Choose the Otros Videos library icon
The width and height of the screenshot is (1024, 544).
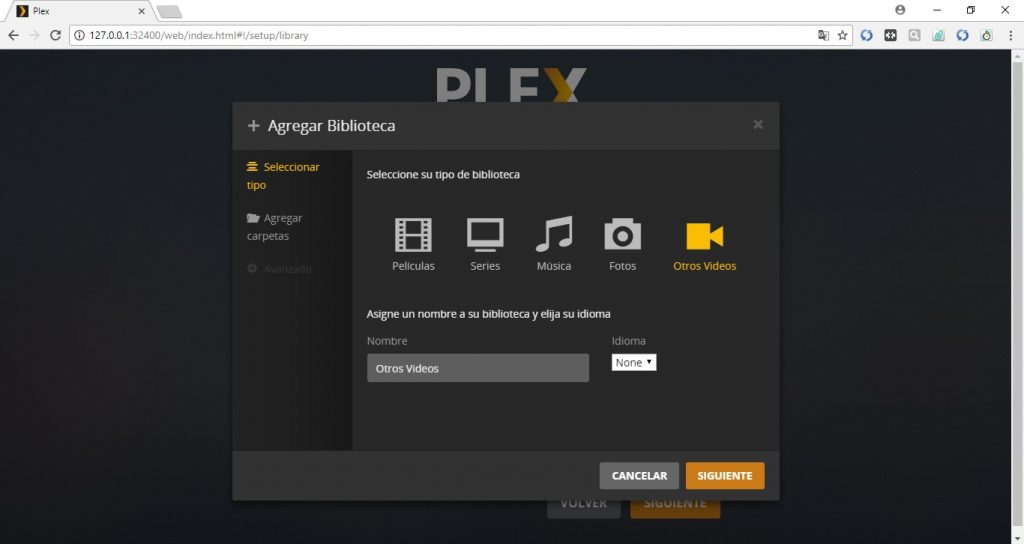point(704,237)
